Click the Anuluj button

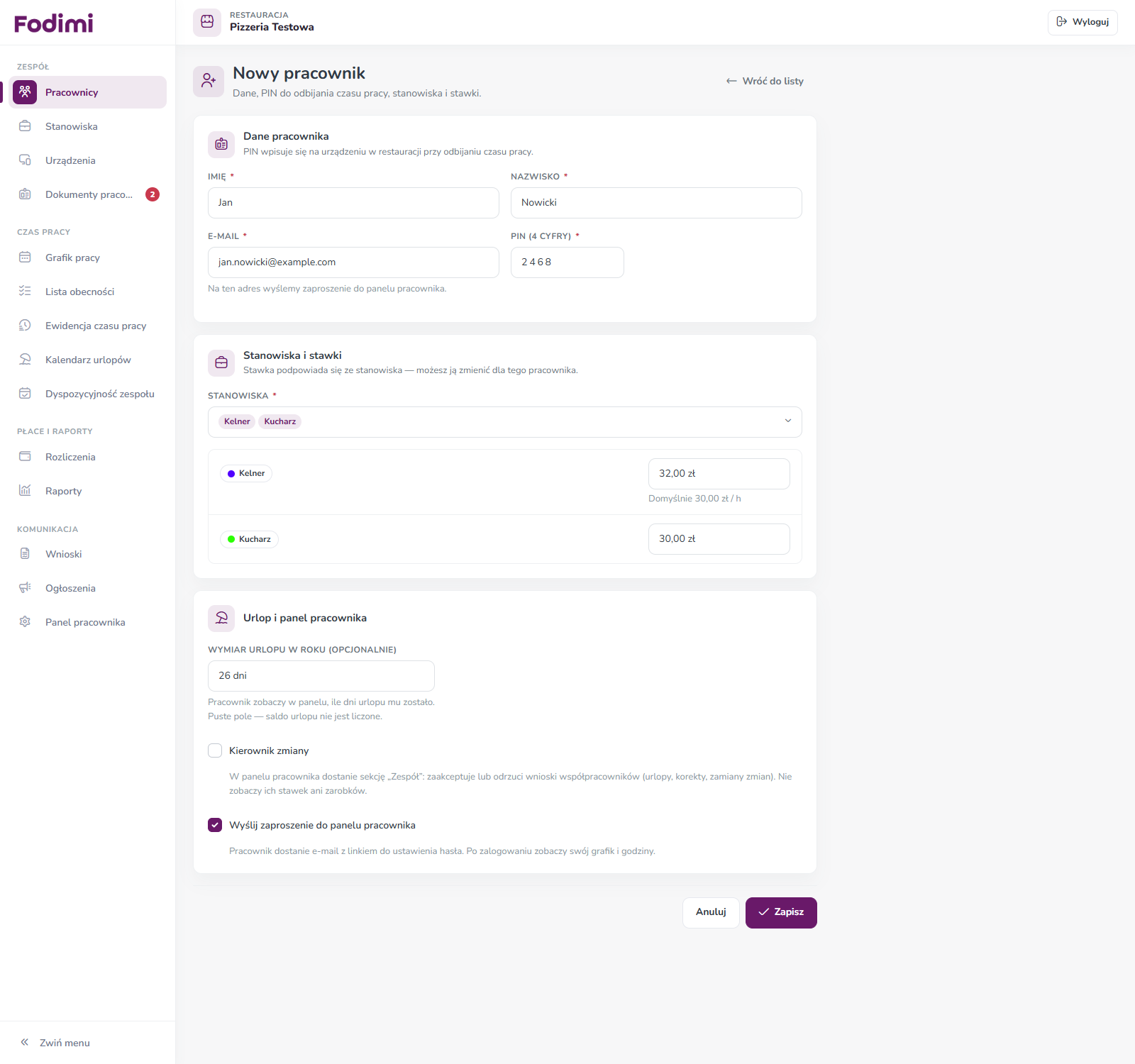click(x=711, y=912)
